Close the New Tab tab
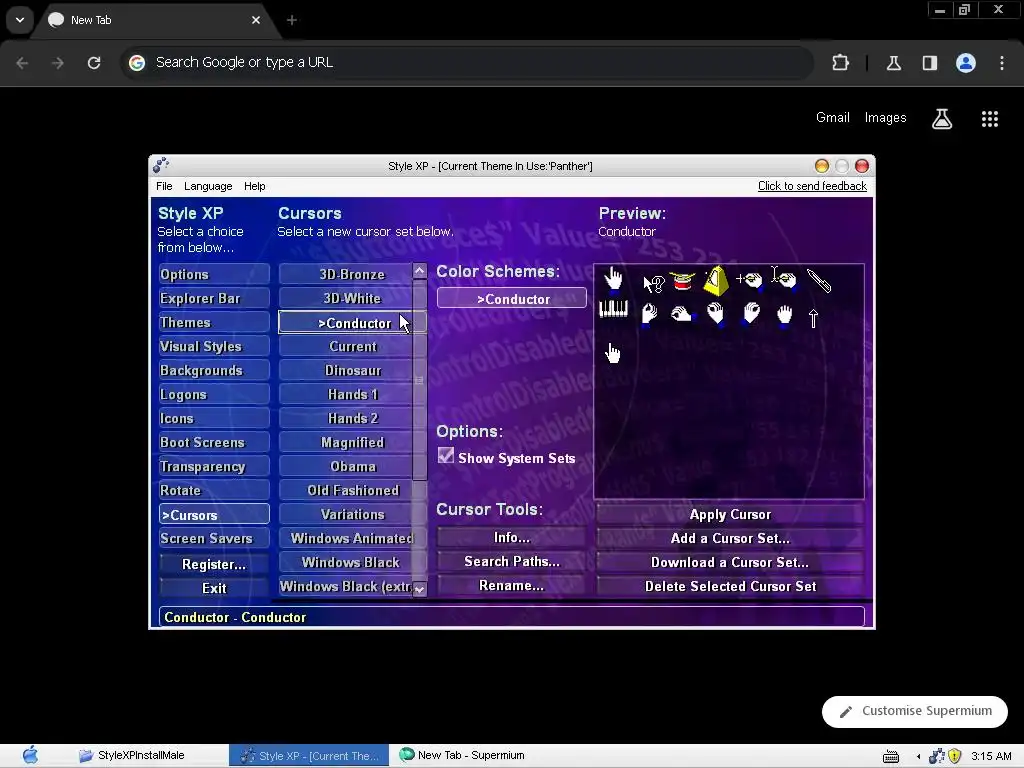 coord(256,20)
